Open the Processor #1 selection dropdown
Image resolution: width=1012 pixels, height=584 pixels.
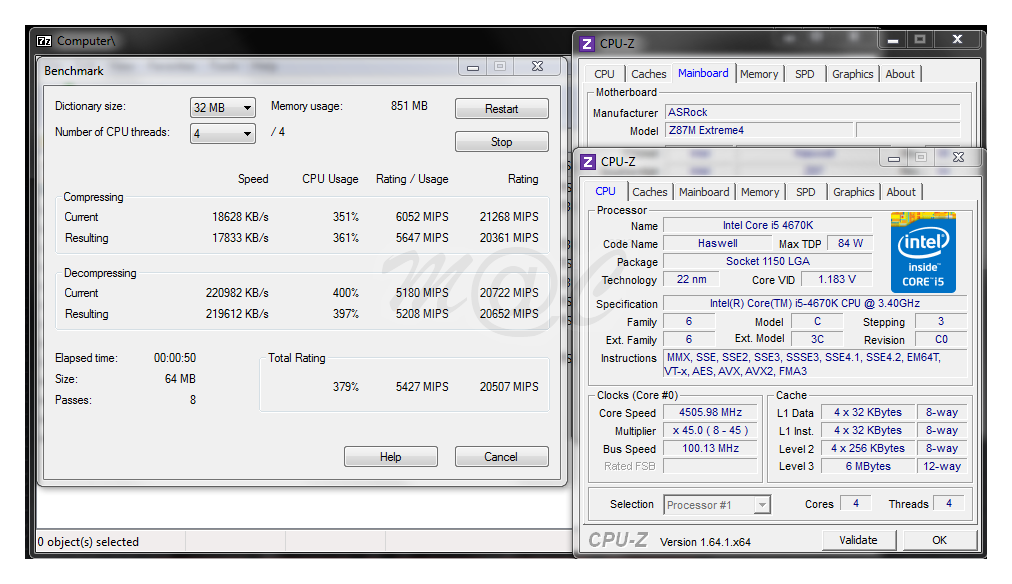[x=717, y=505]
